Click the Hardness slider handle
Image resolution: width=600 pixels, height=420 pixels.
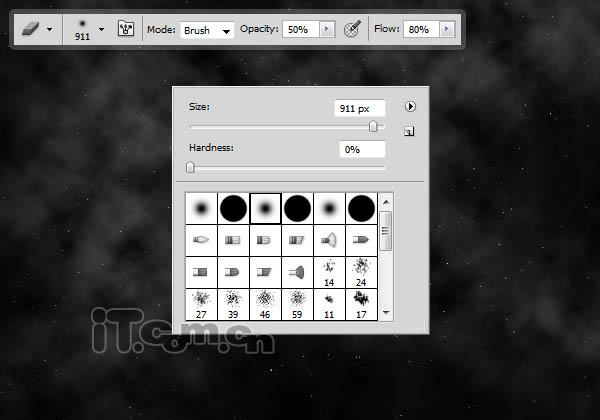point(190,167)
